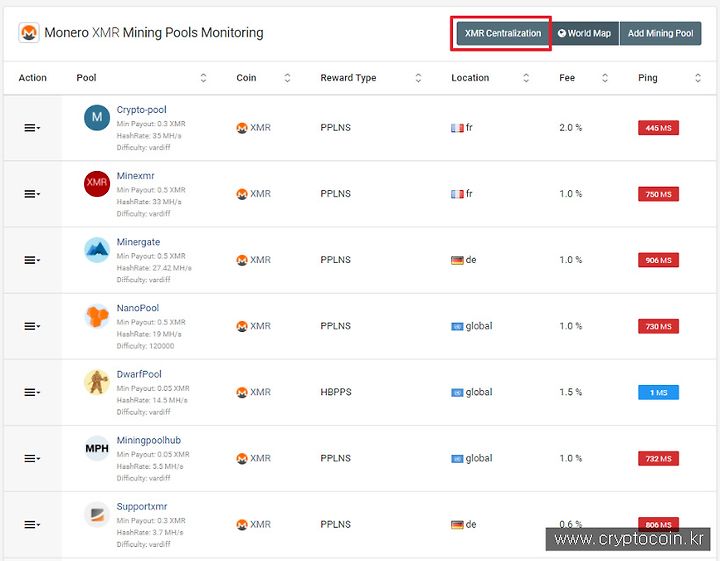The image size is (720, 561).
Task: Click the global flag in DwarfPool row
Action: coord(457,393)
